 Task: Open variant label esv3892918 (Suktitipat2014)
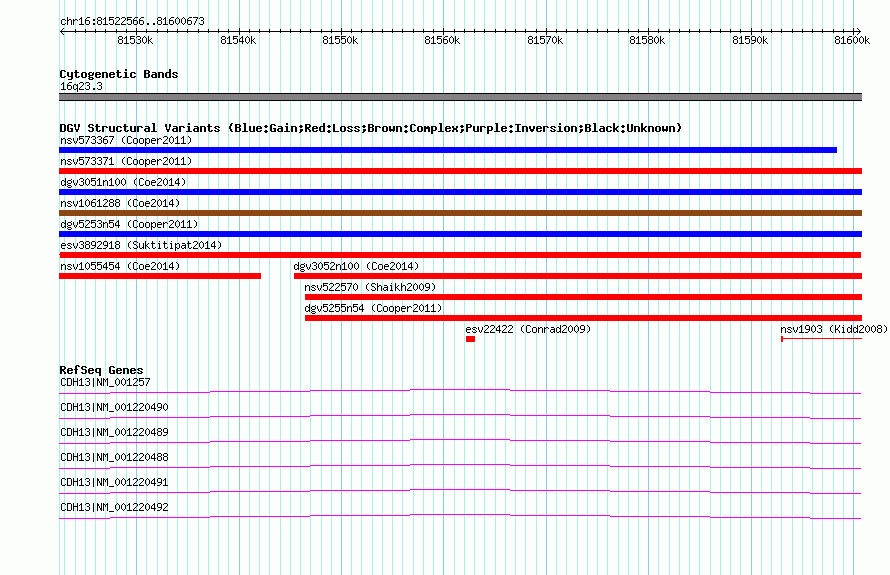pyautogui.click(x=141, y=245)
